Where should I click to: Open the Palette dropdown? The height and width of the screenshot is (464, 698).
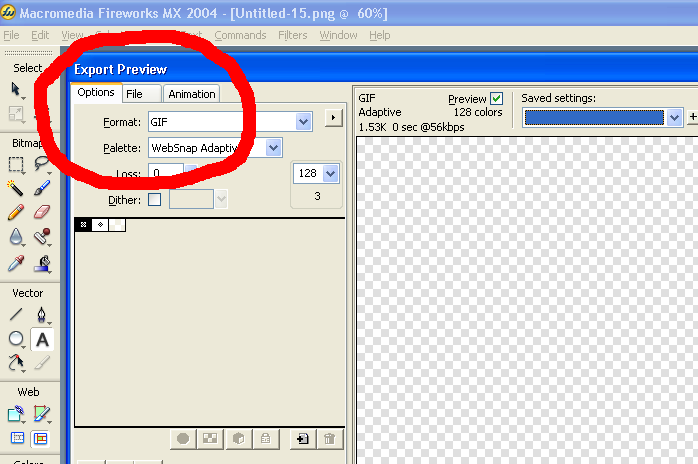tap(273, 148)
